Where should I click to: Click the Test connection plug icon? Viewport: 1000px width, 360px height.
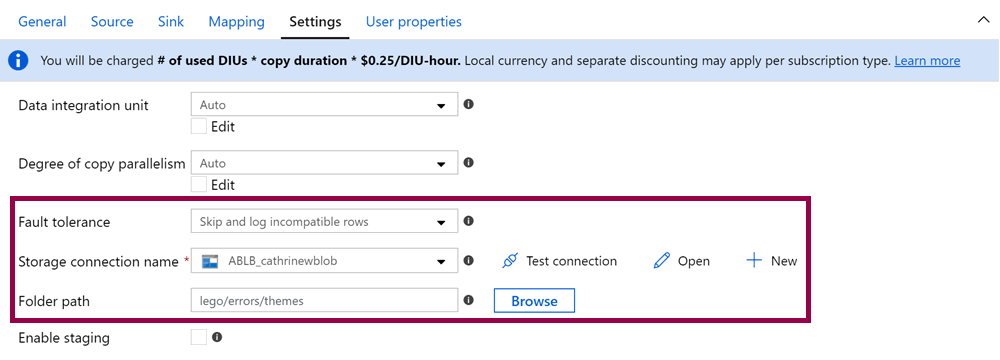[510, 261]
